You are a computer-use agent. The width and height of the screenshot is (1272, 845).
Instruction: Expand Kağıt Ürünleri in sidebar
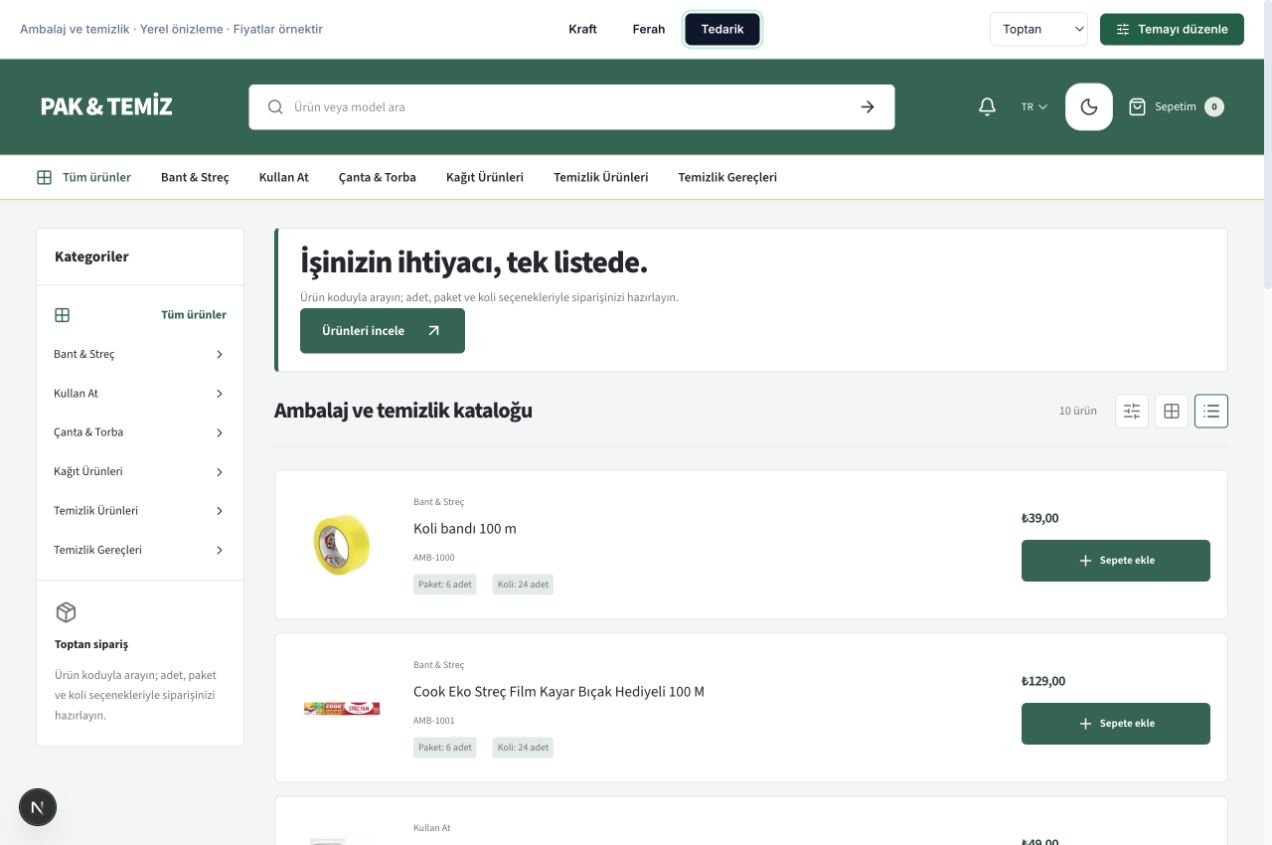pyautogui.click(x=140, y=471)
